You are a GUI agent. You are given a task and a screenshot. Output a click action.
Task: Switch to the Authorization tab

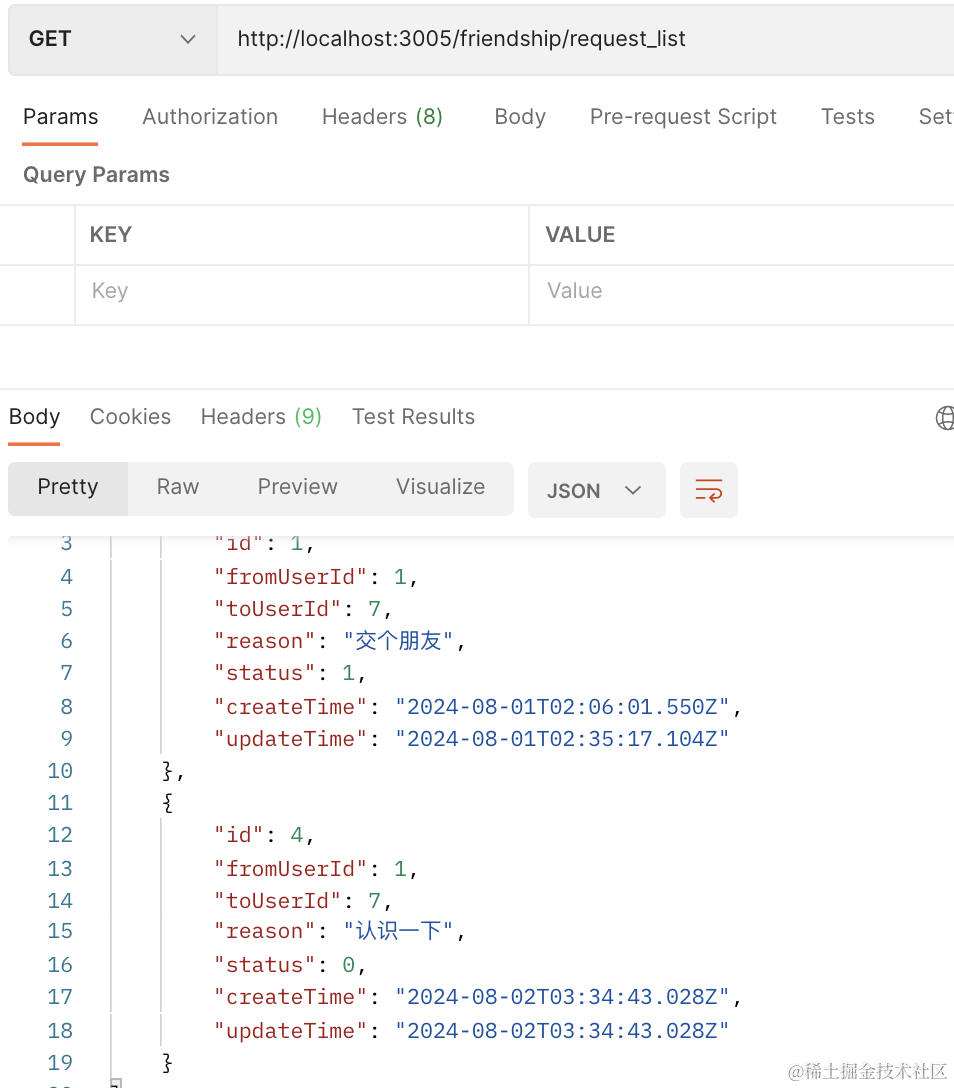coord(210,117)
